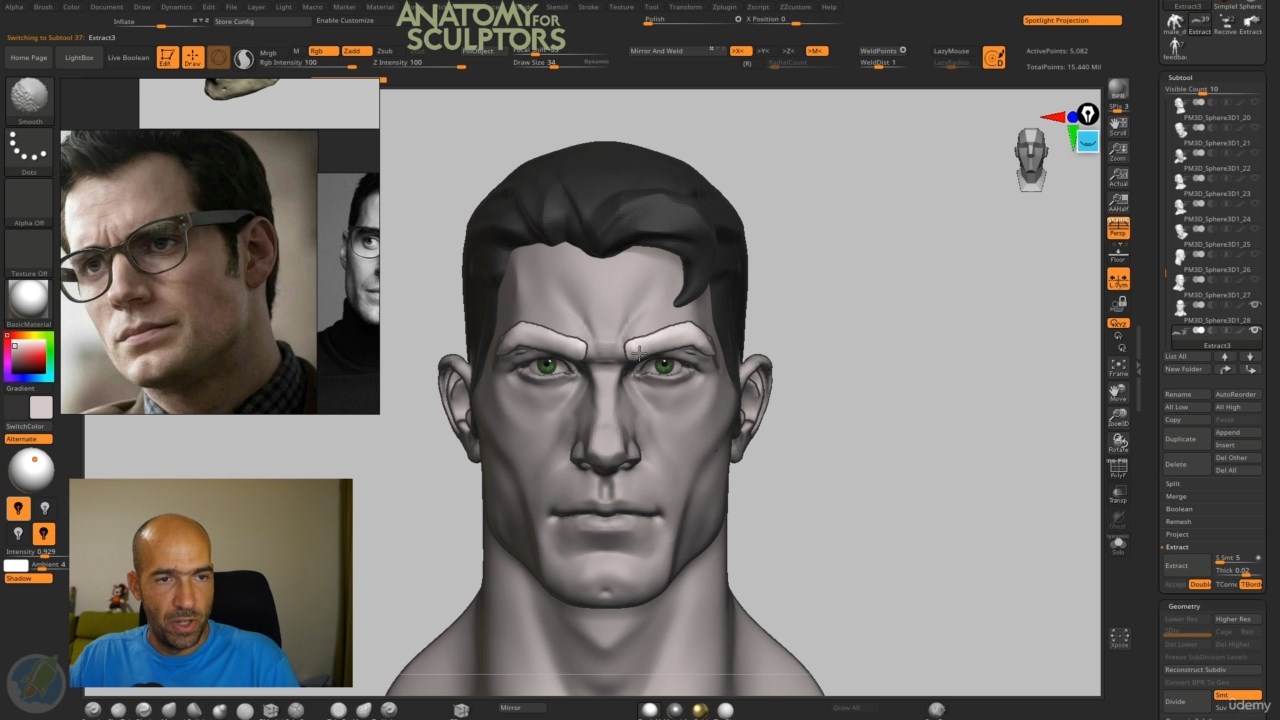The image size is (1280, 720).
Task: Collapse the Subtool palette header
Action: coord(1180,77)
